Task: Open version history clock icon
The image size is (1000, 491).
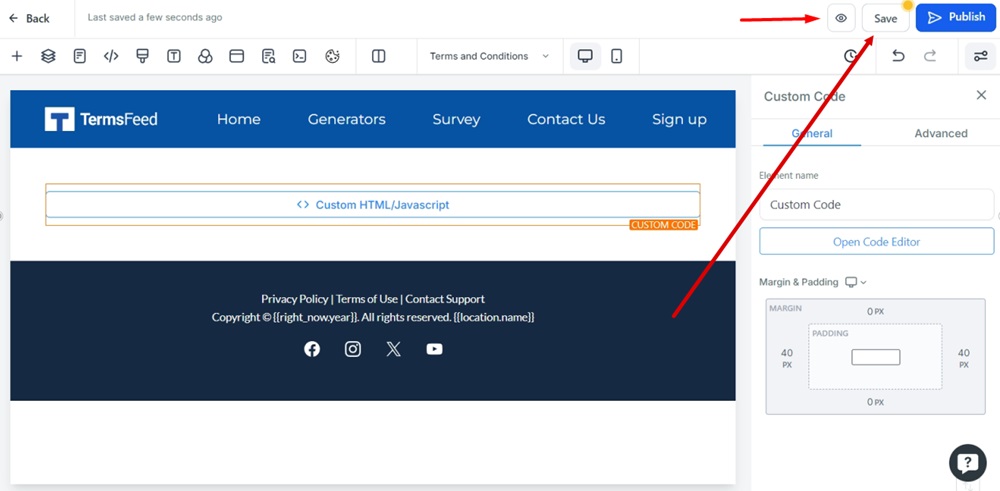Action: (850, 56)
